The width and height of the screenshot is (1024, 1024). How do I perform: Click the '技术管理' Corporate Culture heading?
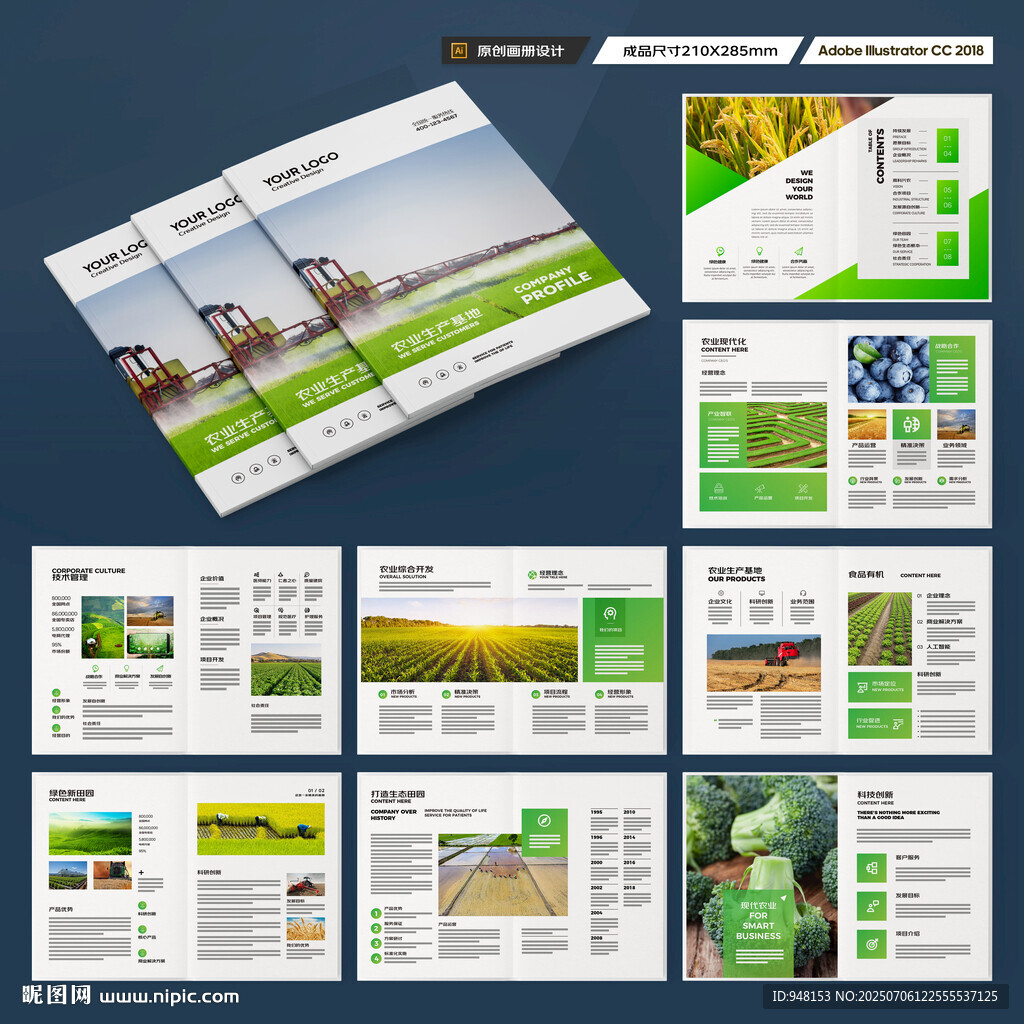pyautogui.click(x=70, y=577)
